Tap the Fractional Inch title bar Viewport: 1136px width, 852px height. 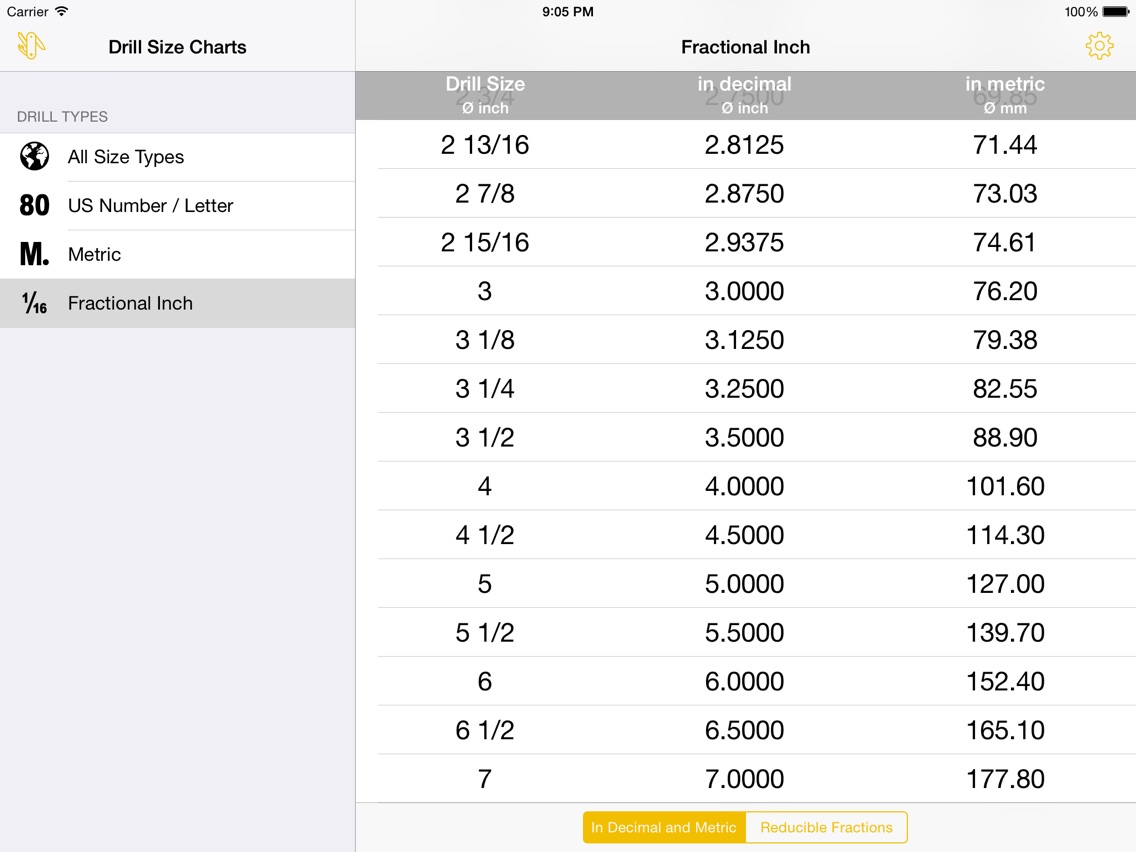point(745,46)
